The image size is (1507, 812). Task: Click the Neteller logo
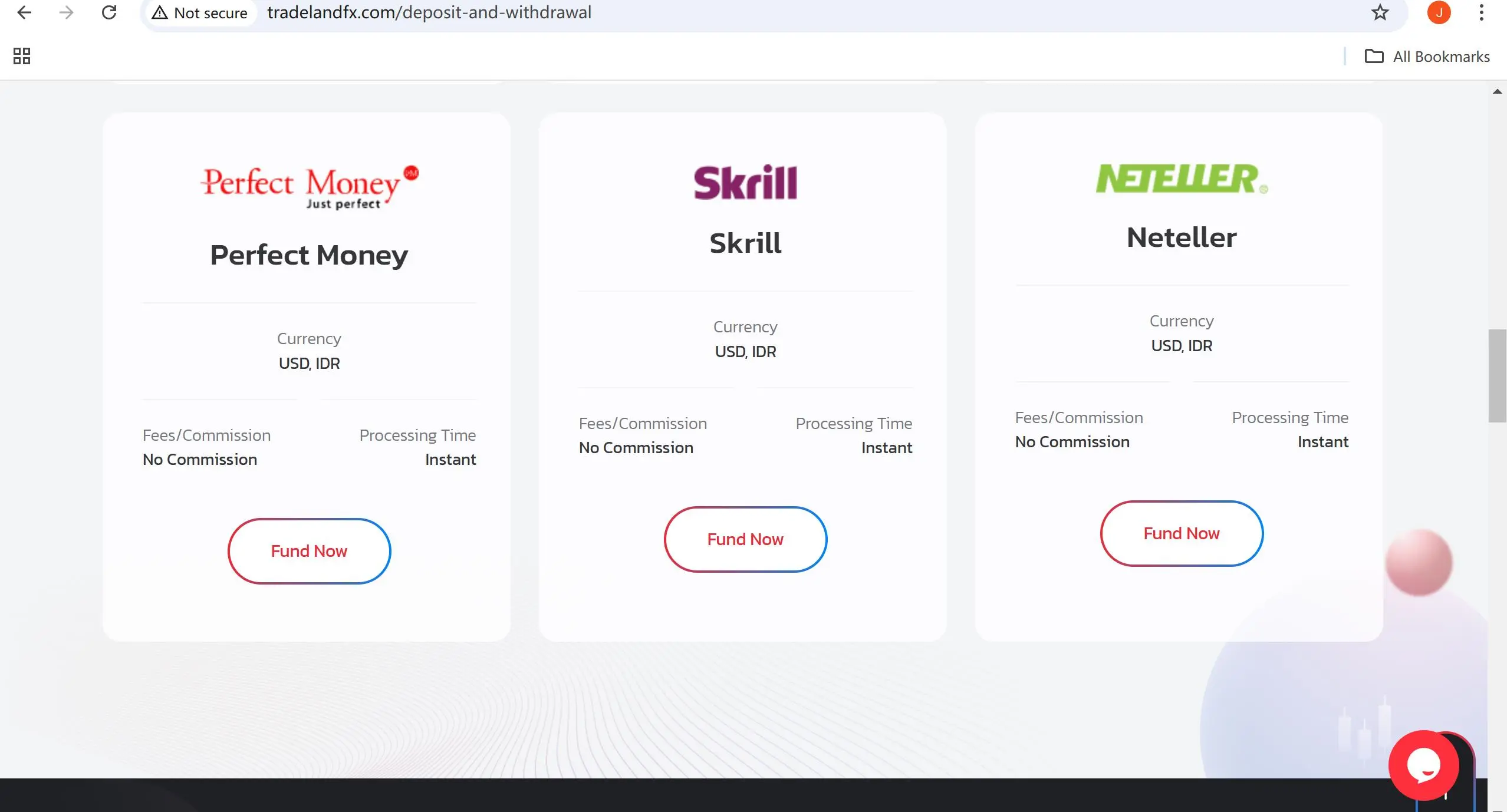click(x=1182, y=179)
